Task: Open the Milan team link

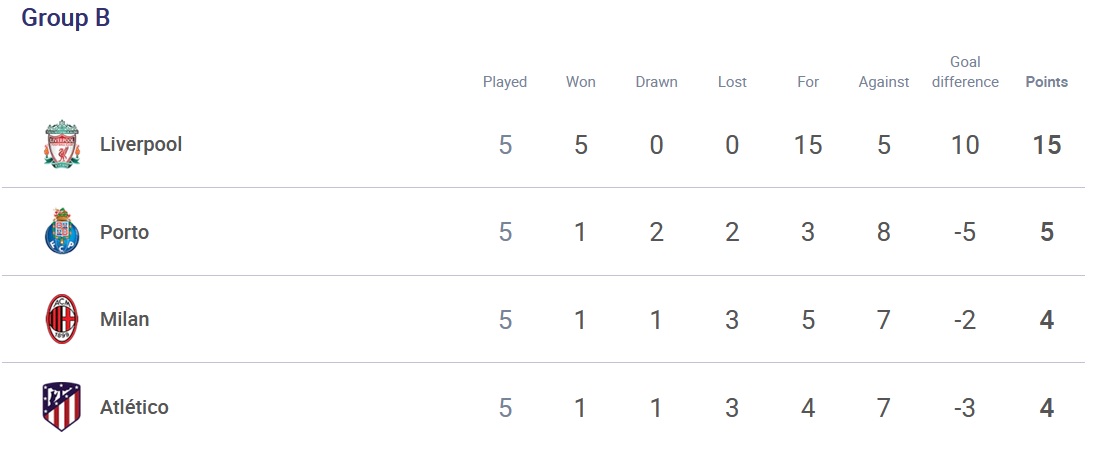Action: tap(124, 320)
